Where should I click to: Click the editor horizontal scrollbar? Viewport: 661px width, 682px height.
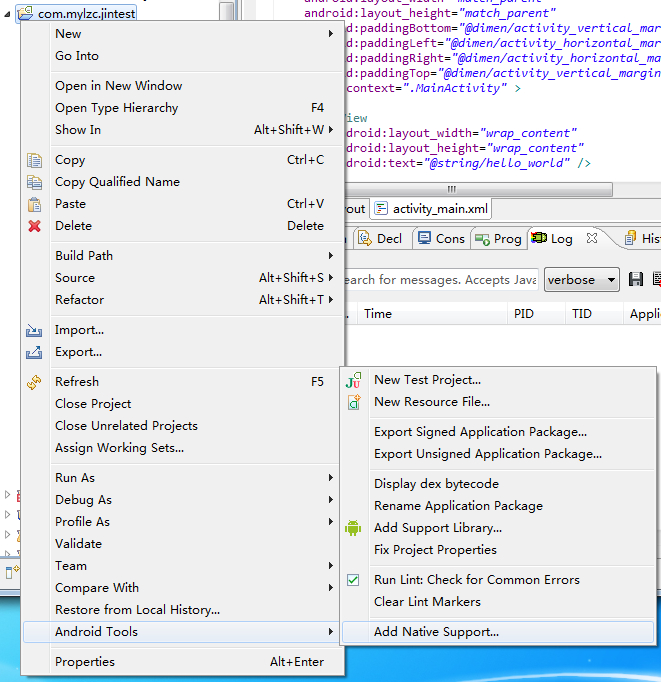478,190
